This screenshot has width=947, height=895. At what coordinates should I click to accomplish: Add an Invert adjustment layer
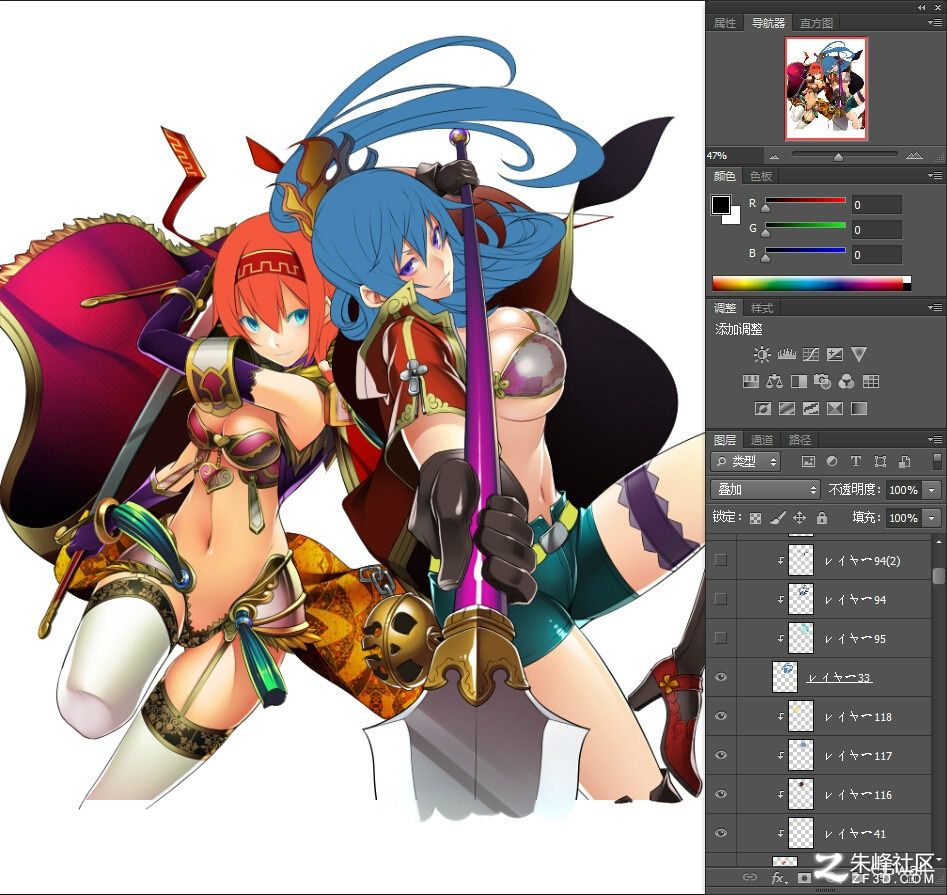point(763,409)
